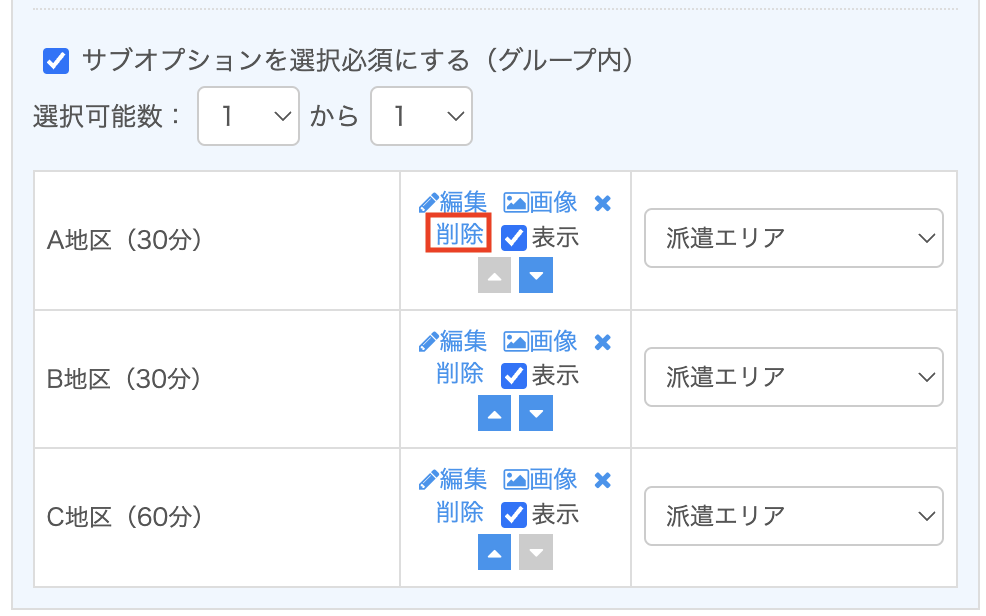Toggle the 表示 checkbox for C地区
The height and width of the screenshot is (616, 986).
click(514, 515)
